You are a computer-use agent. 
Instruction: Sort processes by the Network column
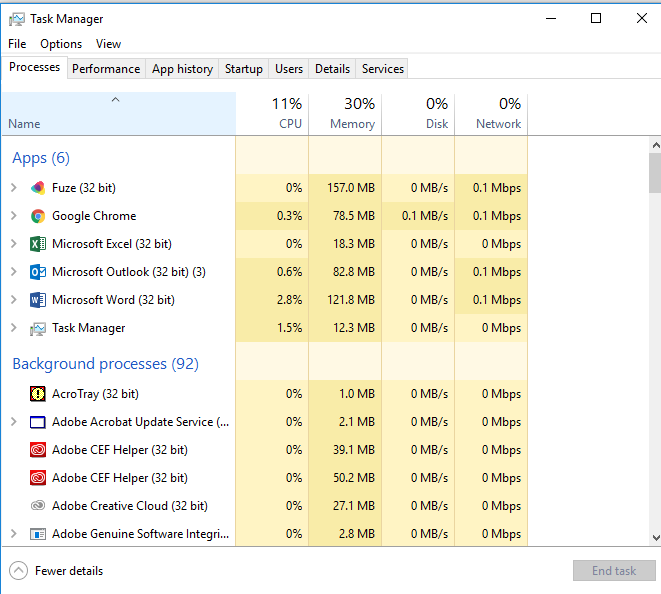[x=491, y=114]
